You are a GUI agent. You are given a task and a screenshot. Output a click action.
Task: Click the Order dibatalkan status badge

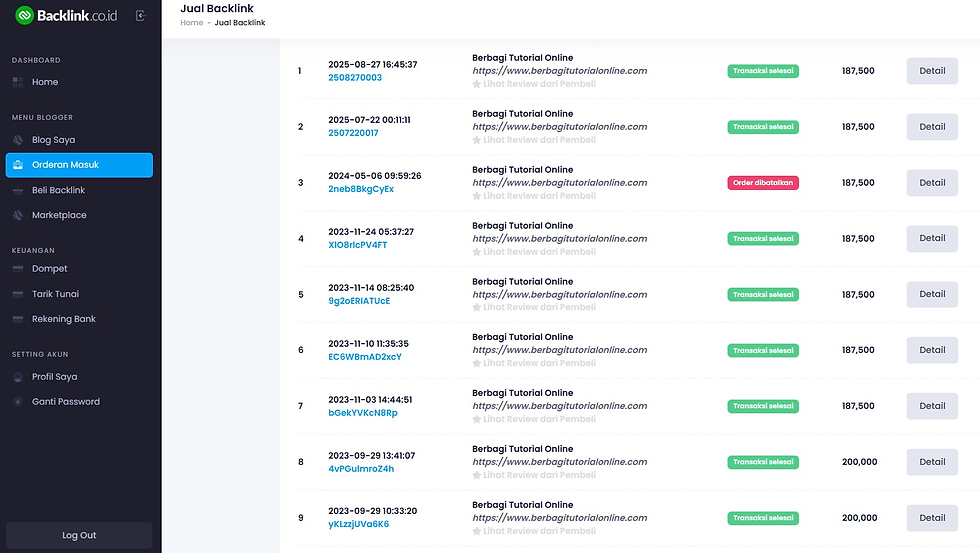coord(762,183)
